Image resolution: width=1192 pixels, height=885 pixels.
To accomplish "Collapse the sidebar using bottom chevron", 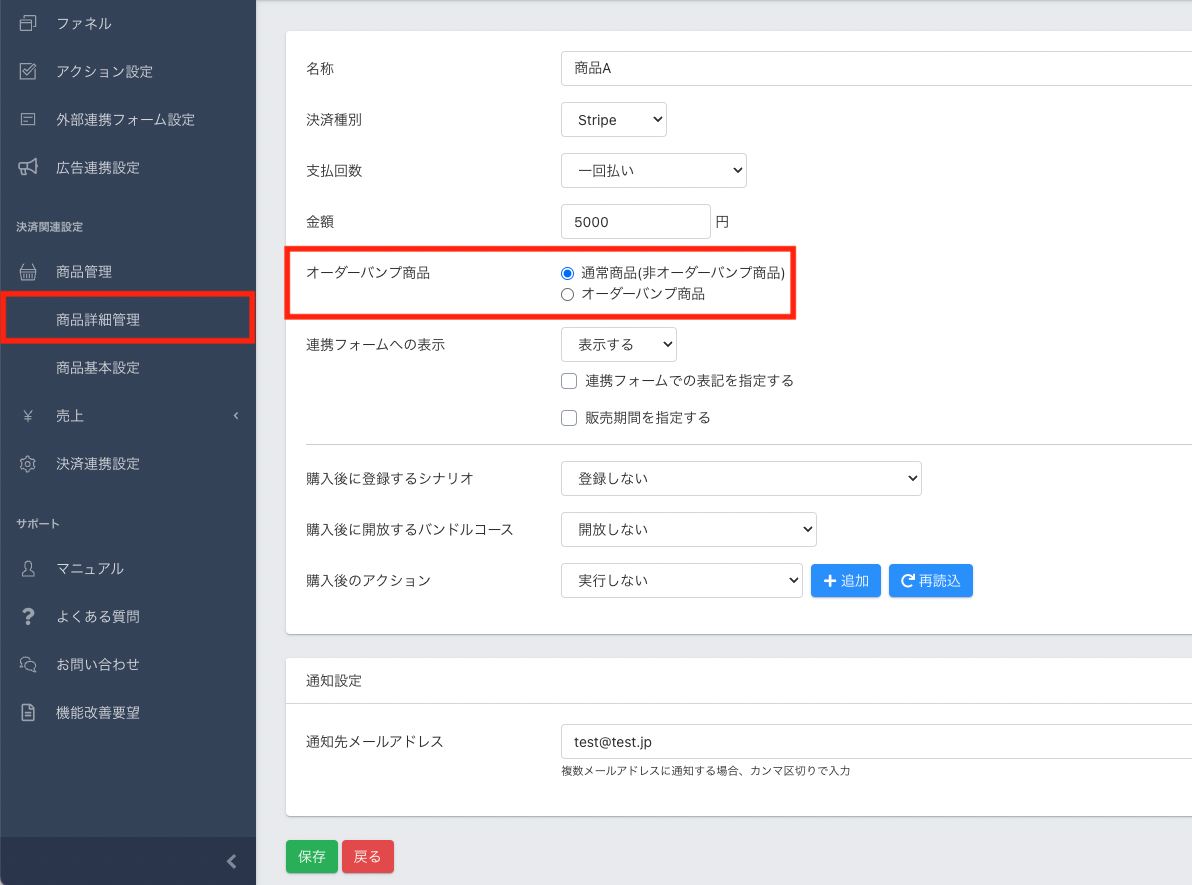I will pos(231,861).
